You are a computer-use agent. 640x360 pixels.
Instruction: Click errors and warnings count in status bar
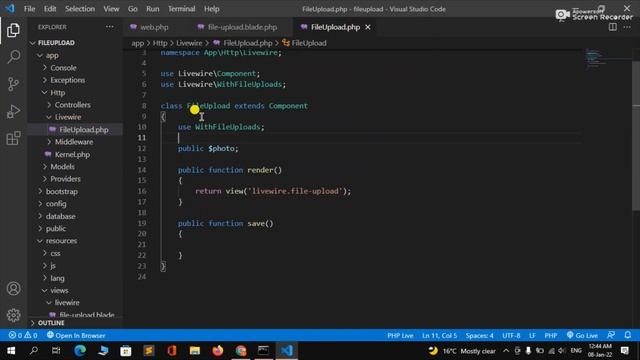pyautogui.click(x=23, y=335)
